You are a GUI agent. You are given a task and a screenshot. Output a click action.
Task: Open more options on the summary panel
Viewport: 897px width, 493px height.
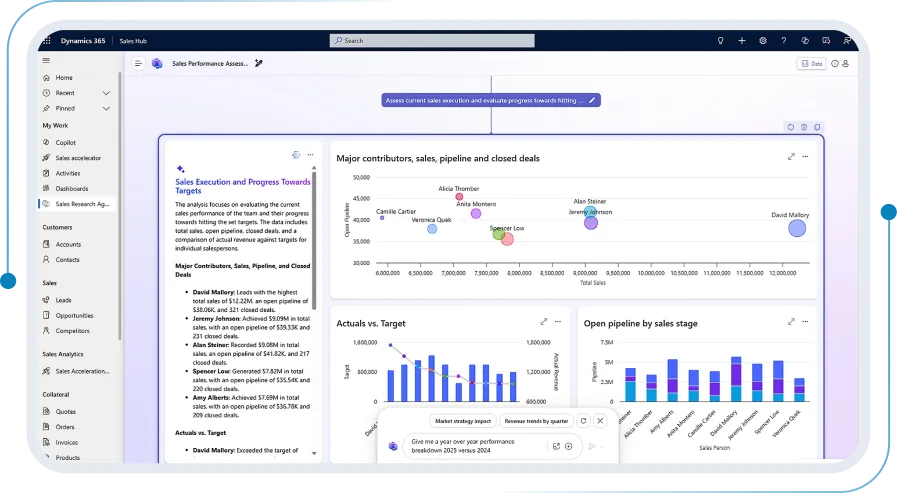311,154
